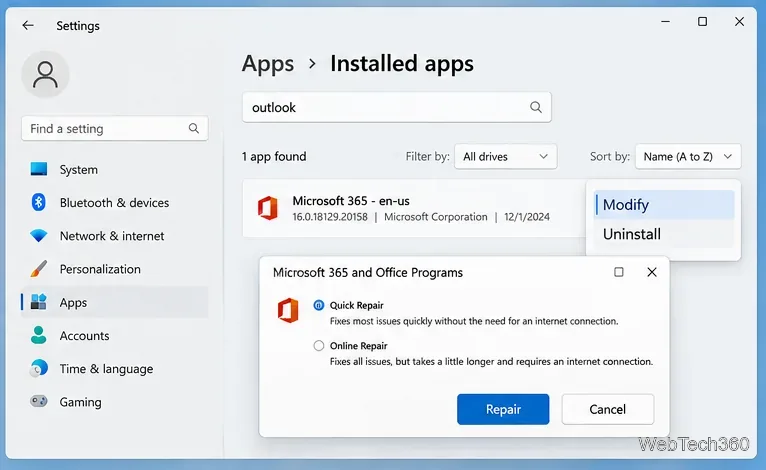Open the Filter by All drives dropdown

coord(506,156)
